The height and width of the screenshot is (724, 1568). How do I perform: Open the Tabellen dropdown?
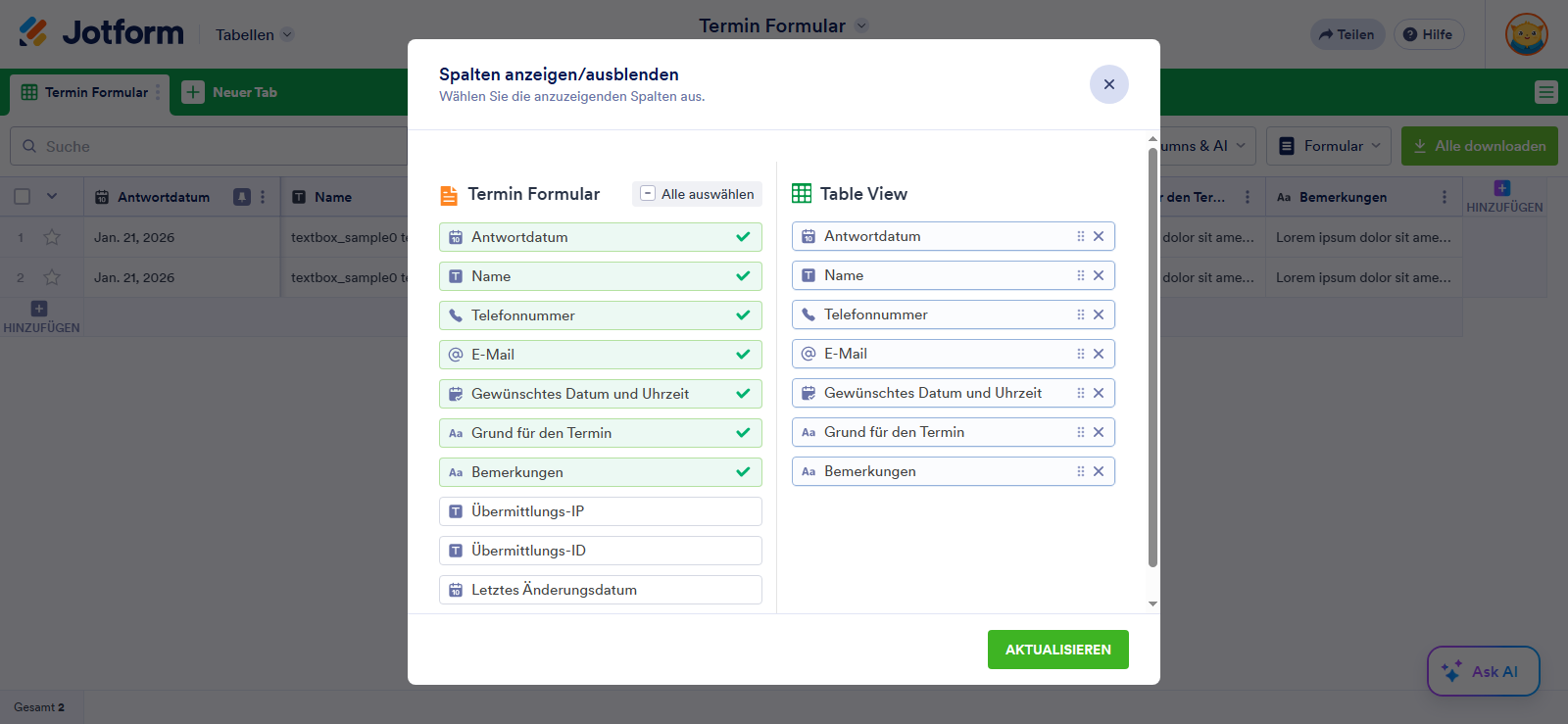click(x=254, y=34)
